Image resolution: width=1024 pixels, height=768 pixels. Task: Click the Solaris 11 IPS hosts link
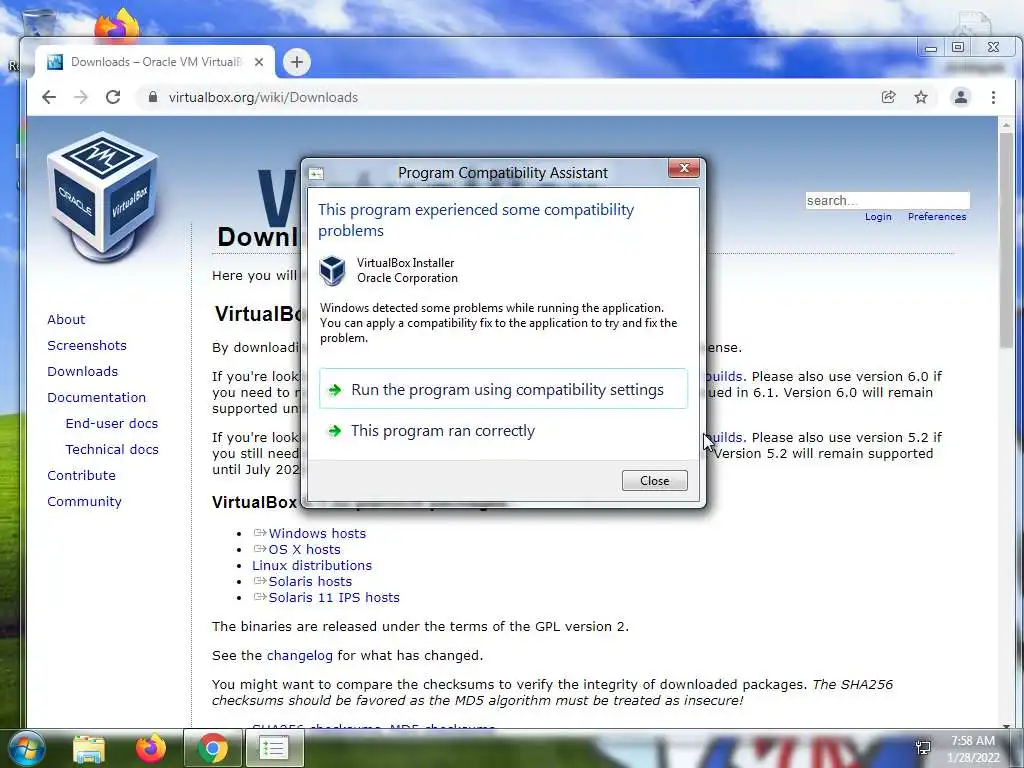(x=334, y=598)
